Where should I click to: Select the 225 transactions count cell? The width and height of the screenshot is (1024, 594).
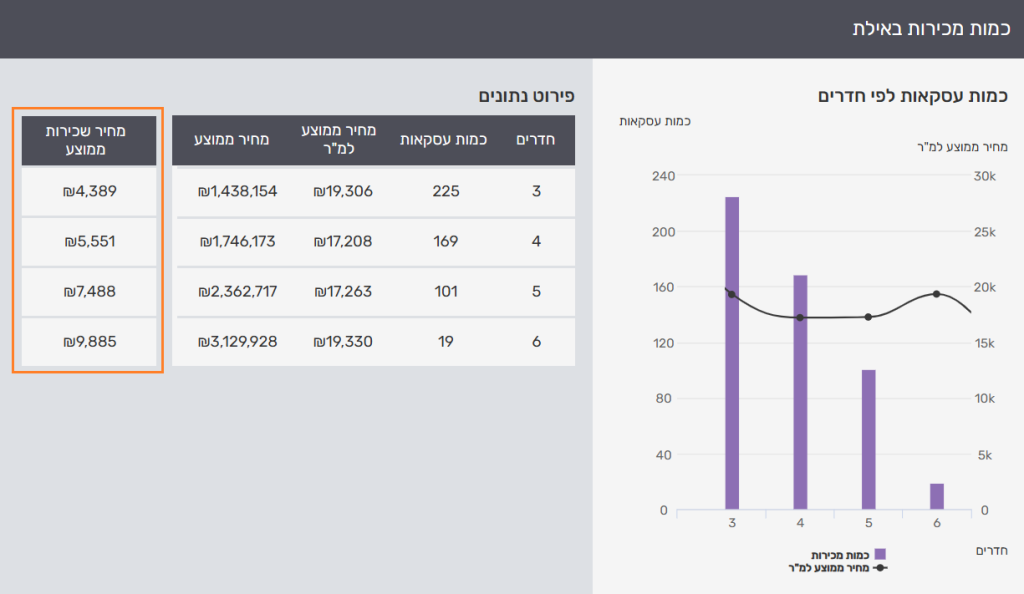click(x=445, y=191)
